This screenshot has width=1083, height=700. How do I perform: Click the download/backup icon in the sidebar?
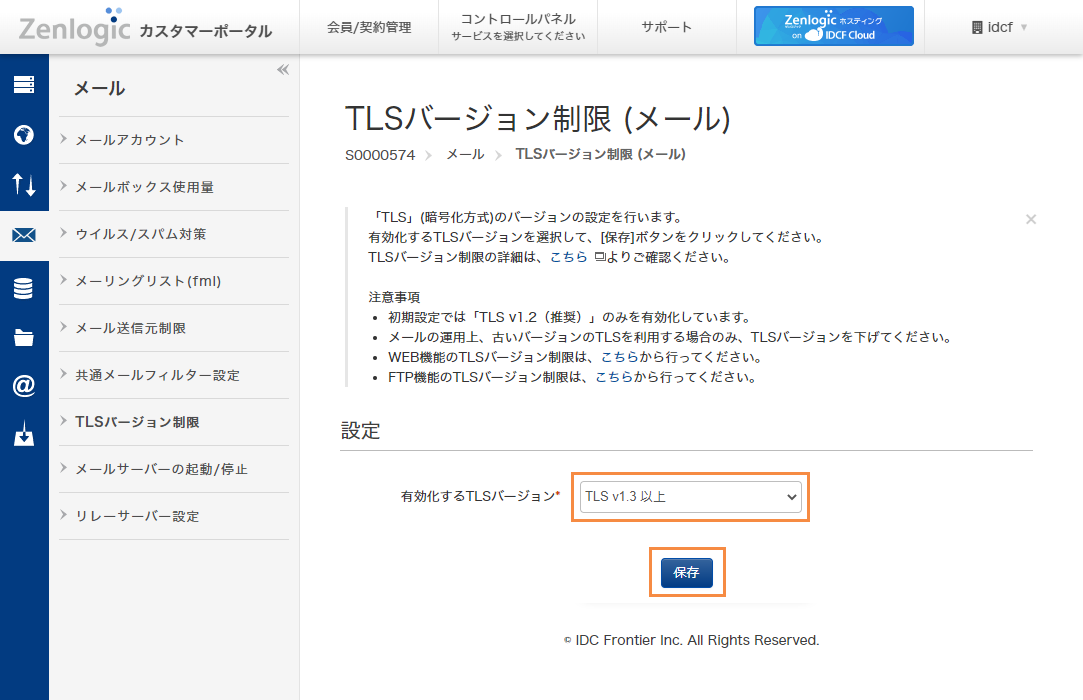[24, 436]
